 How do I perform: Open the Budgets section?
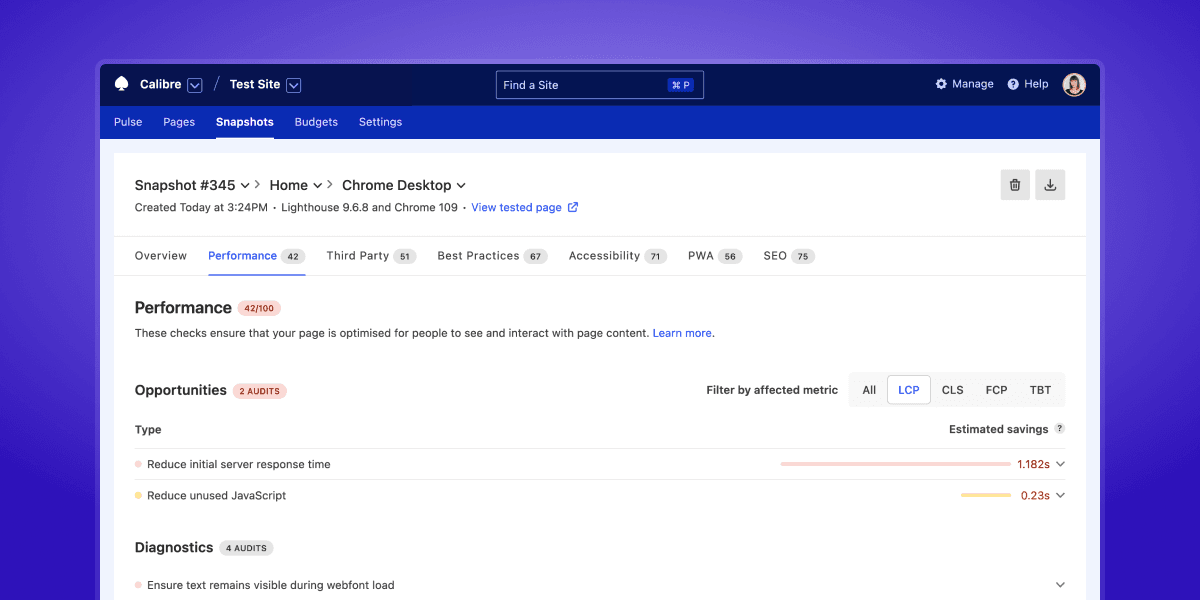click(x=316, y=121)
